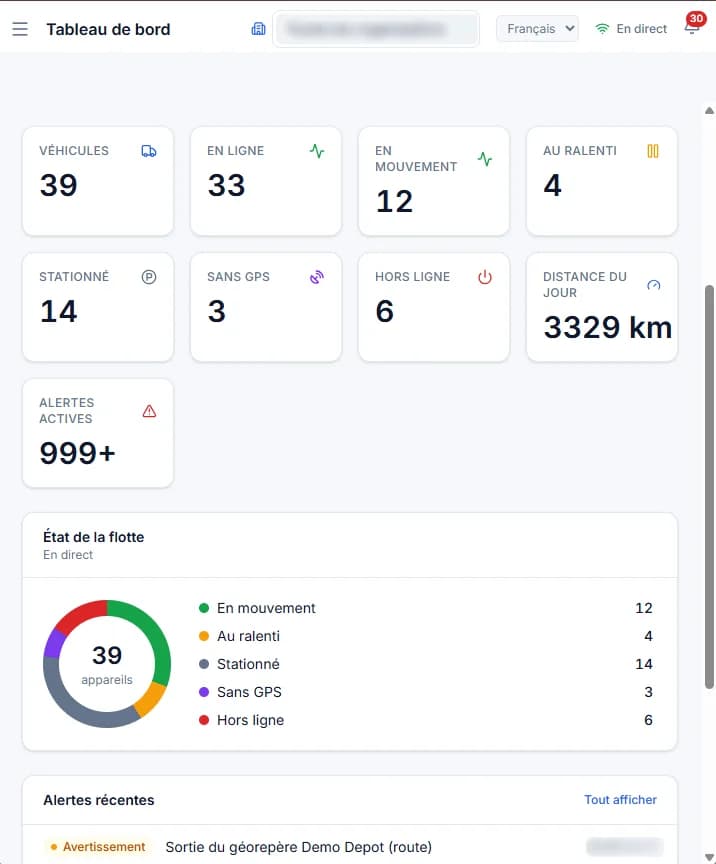Select the Alertes actives 999+ card
The width and height of the screenshot is (716, 864).
point(98,433)
